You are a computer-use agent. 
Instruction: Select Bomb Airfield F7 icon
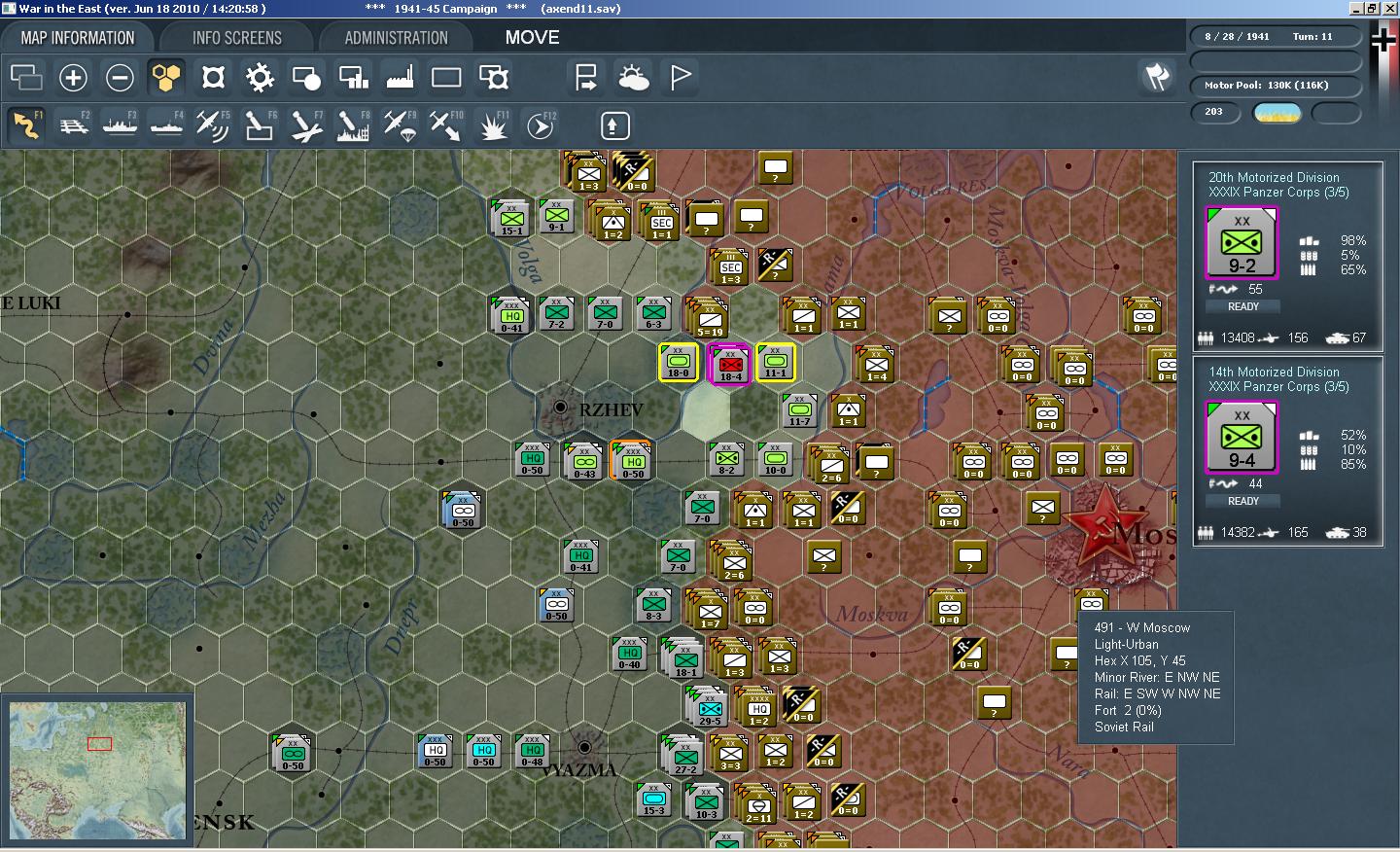coord(306,125)
